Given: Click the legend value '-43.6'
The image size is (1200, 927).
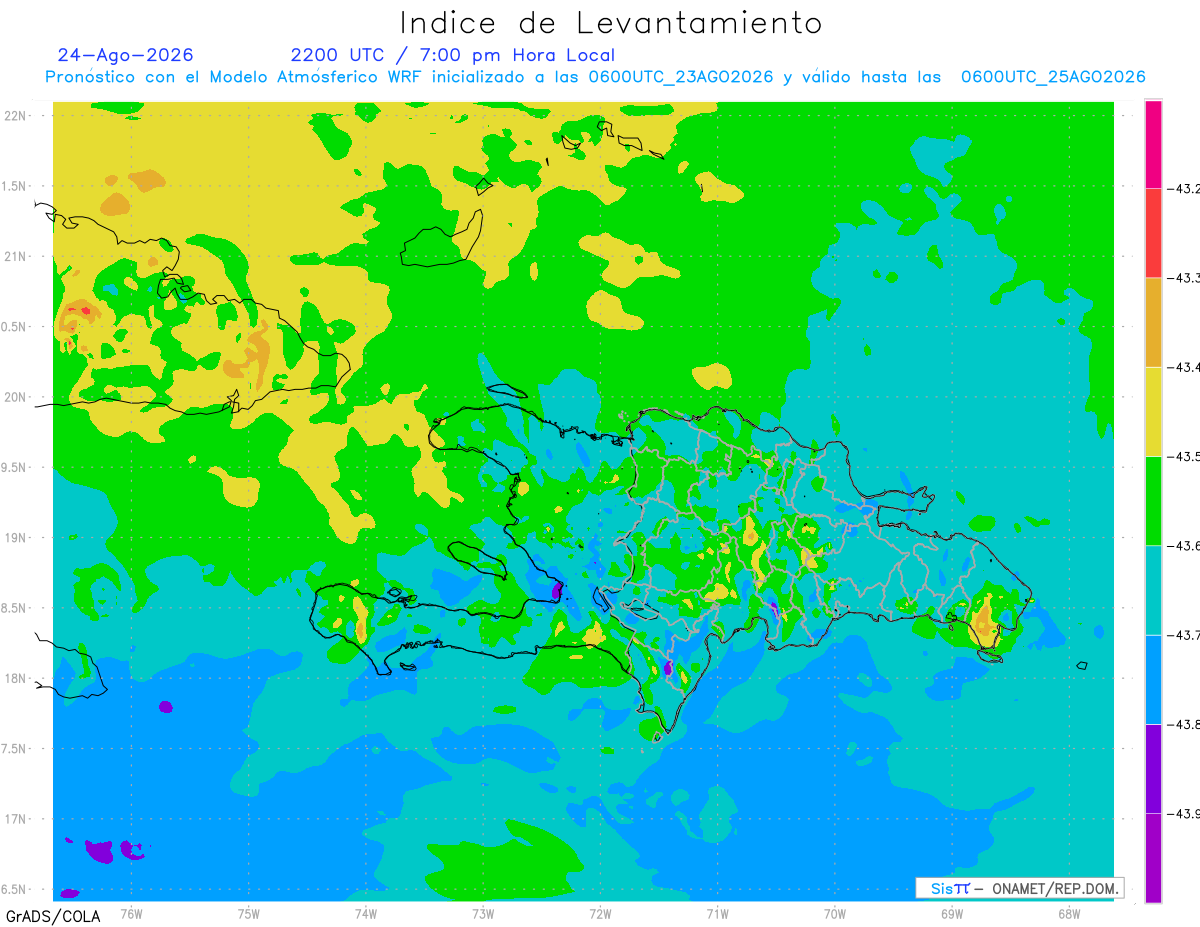Looking at the screenshot, I should [1184, 545].
